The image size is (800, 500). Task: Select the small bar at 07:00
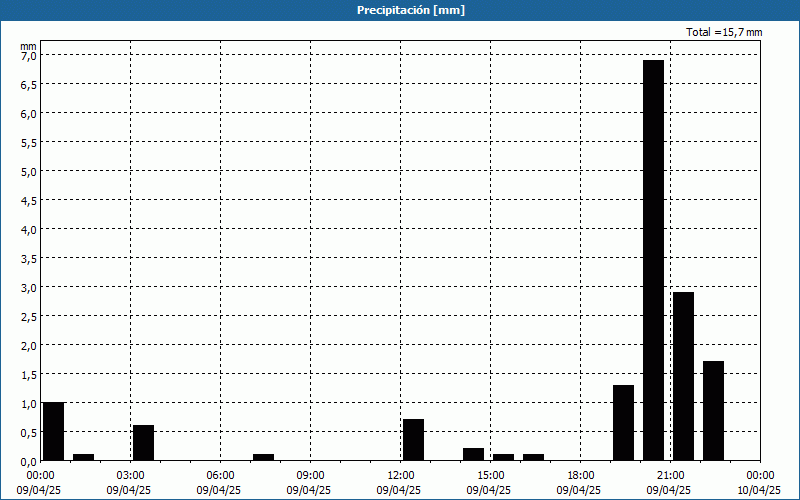[x=263, y=457]
